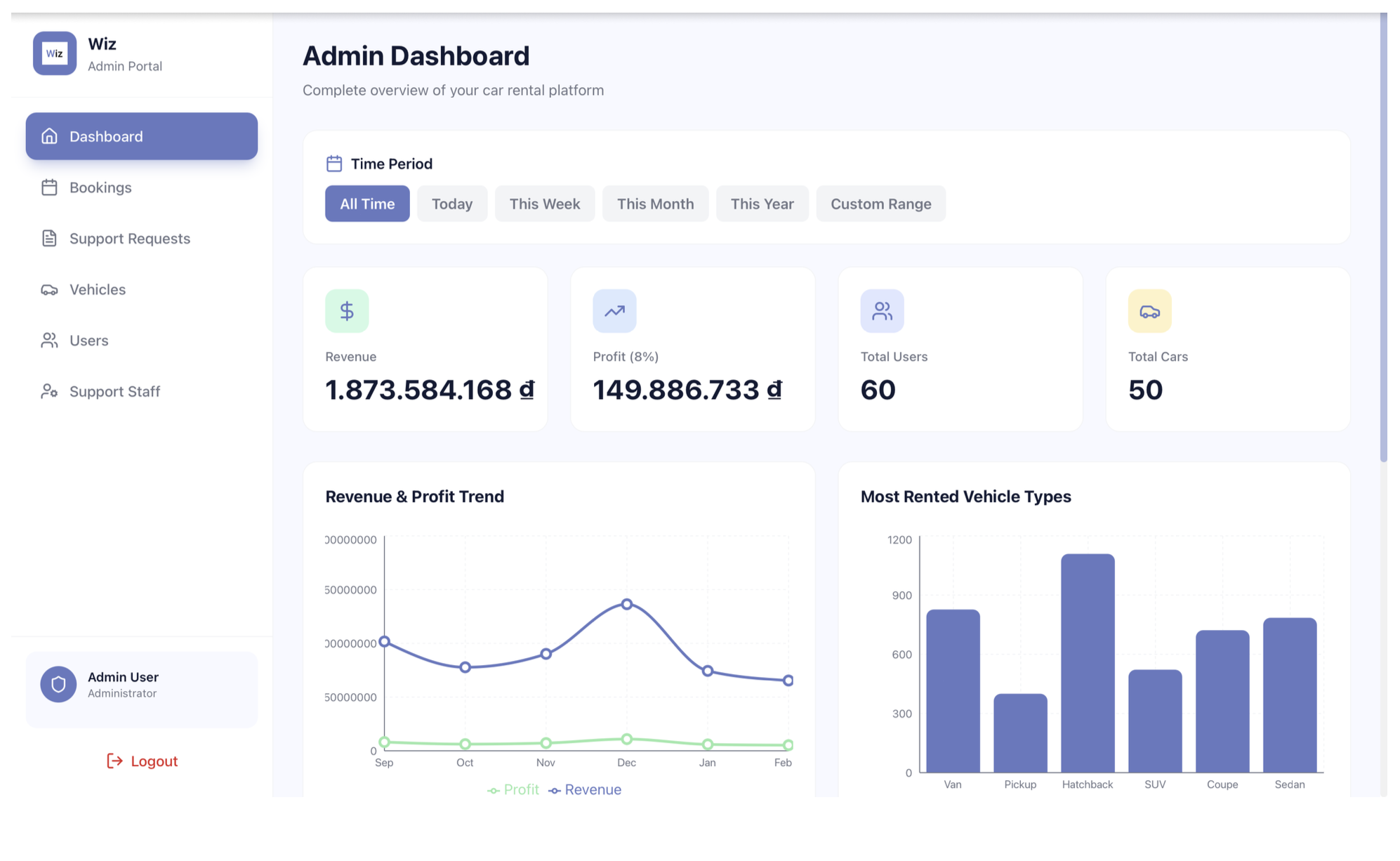The image size is (1400, 861).
Task: Open the Custom Range picker
Action: [x=881, y=204]
